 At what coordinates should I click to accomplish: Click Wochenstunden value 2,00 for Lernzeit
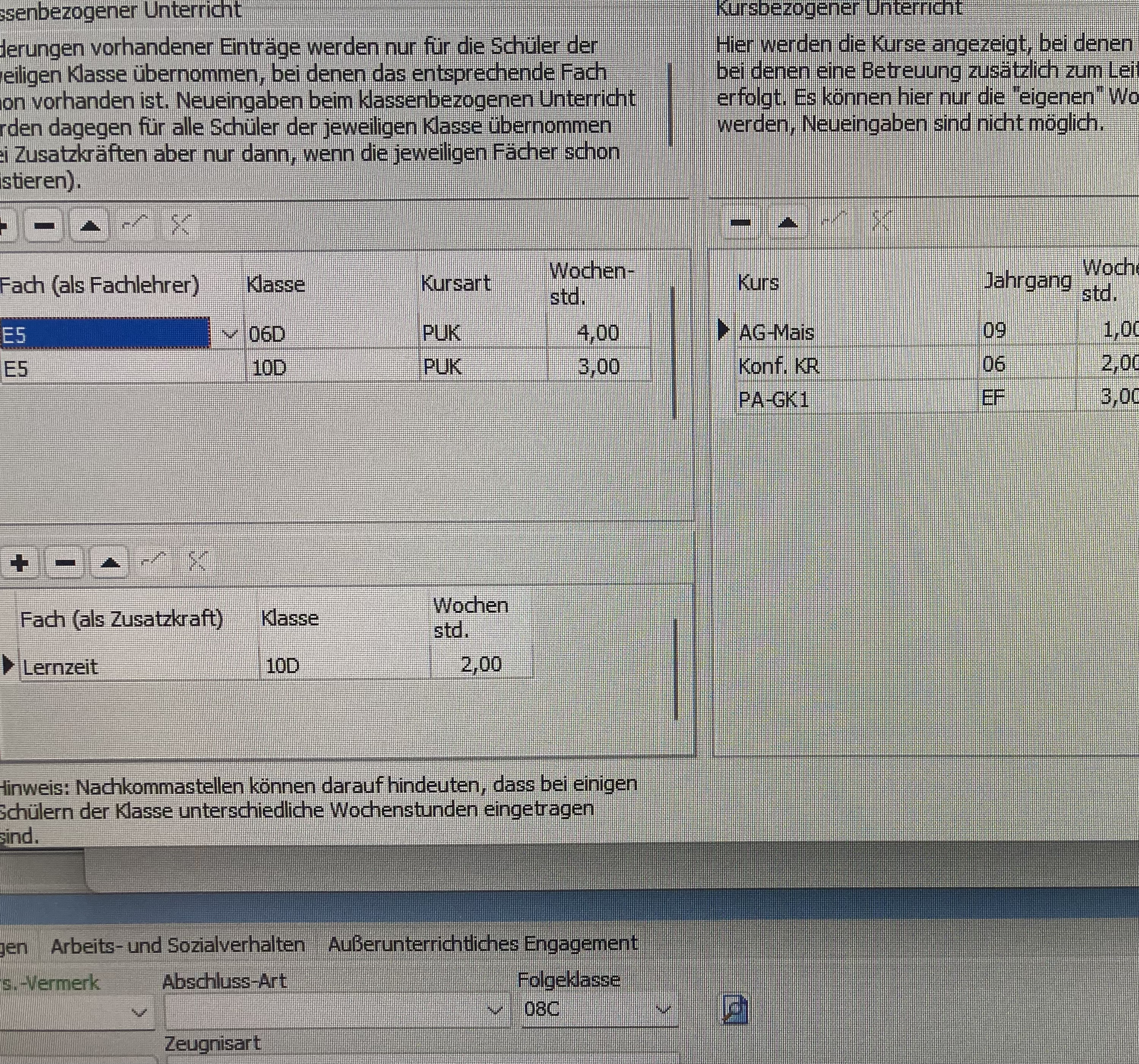tap(481, 664)
